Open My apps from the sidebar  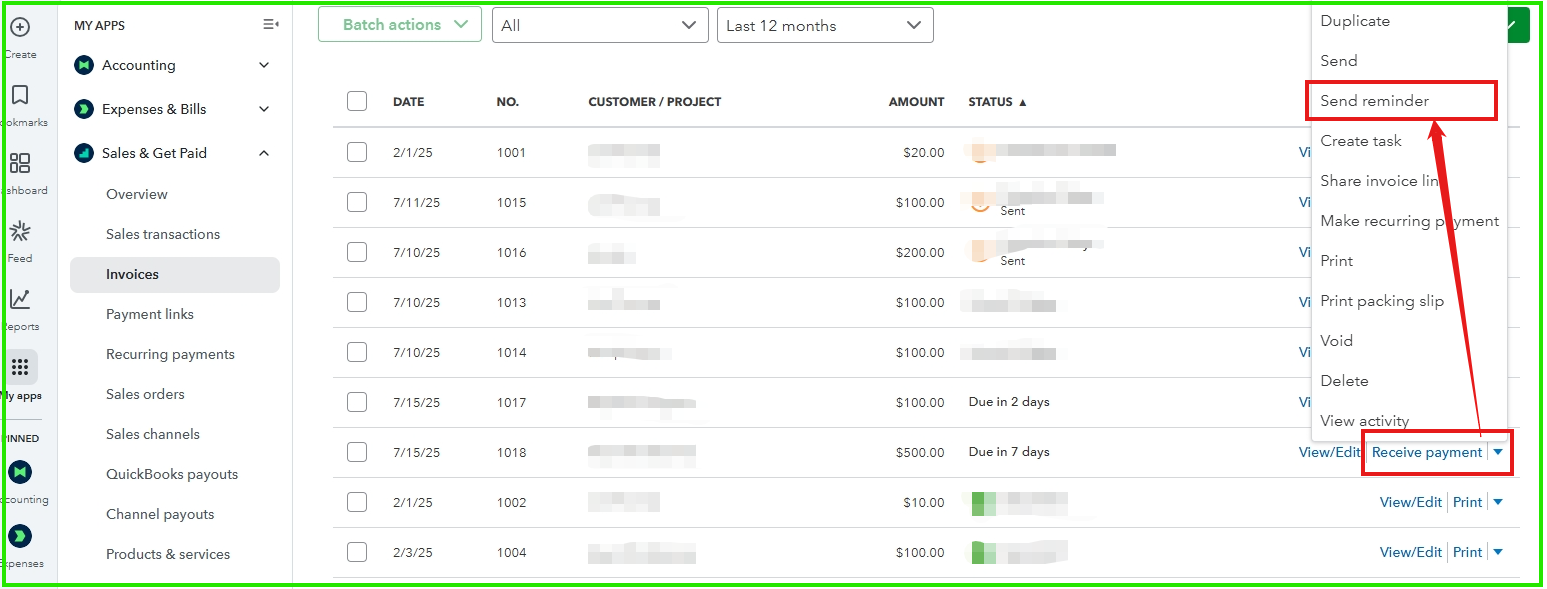coord(21,368)
